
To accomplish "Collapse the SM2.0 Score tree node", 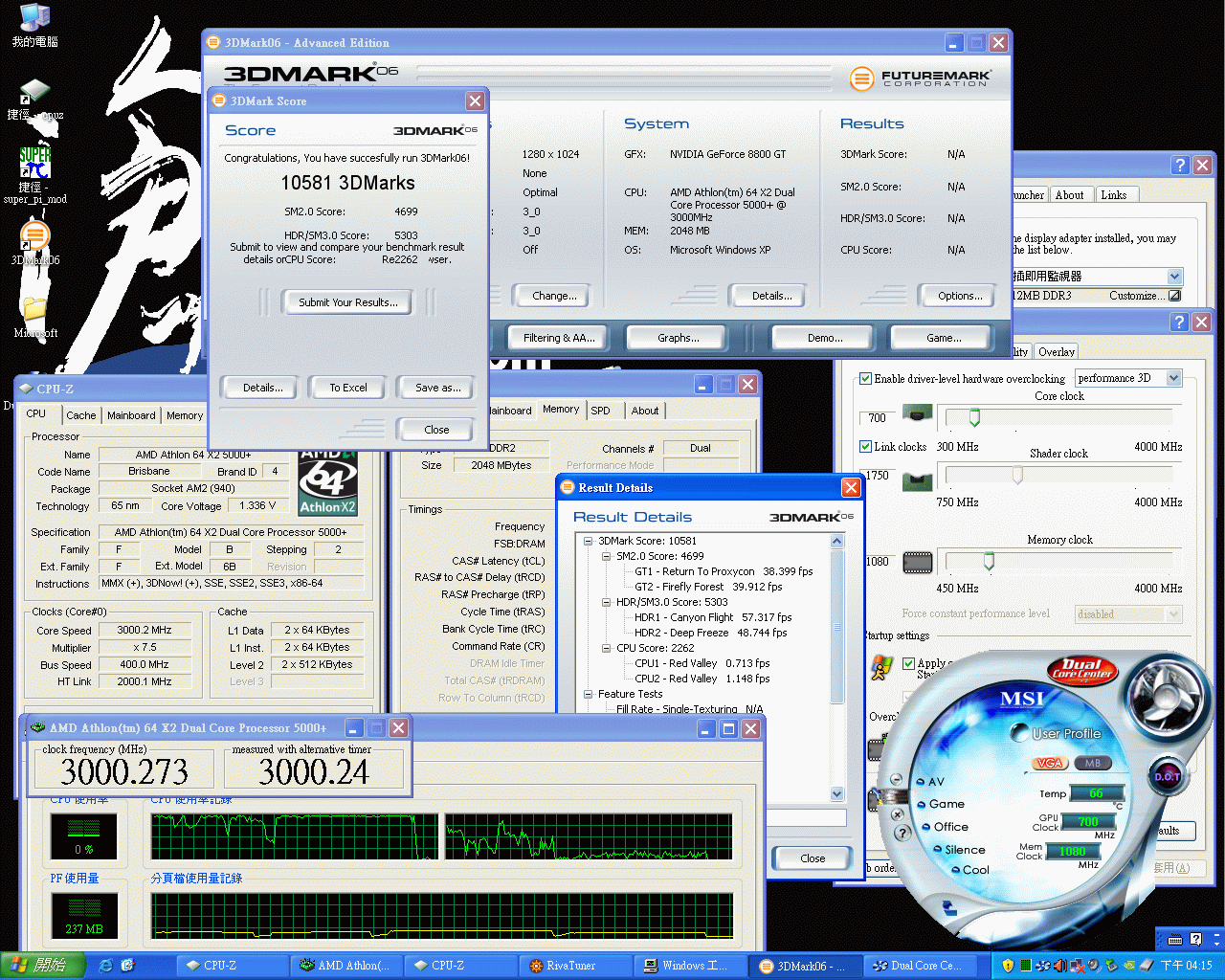I will click(x=606, y=556).
